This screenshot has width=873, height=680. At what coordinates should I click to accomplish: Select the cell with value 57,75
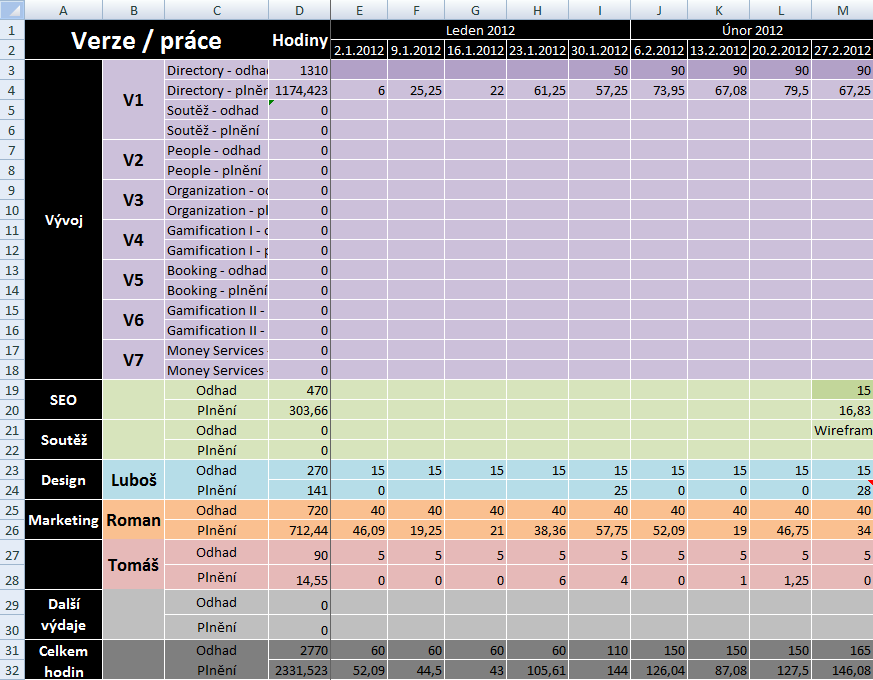click(x=600, y=530)
